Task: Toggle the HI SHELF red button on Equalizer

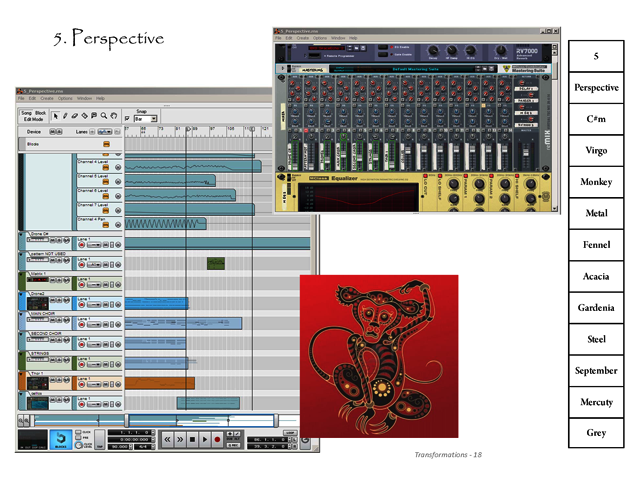Action: (x=517, y=176)
